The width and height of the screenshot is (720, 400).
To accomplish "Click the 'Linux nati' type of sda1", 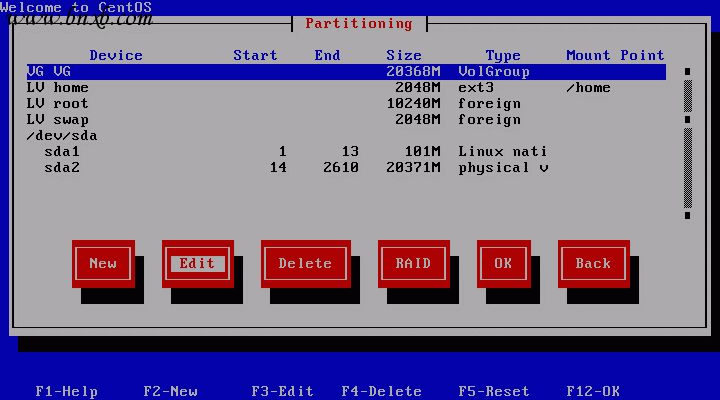I will pyautogui.click(x=503, y=152).
